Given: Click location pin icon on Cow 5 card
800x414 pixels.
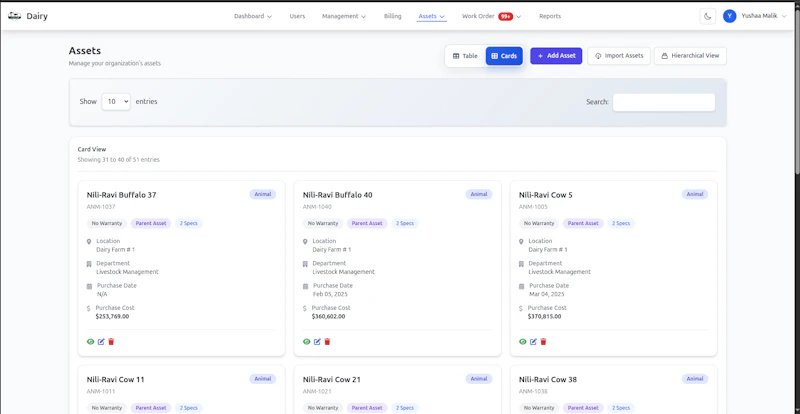Looking at the screenshot, I should (521, 241).
